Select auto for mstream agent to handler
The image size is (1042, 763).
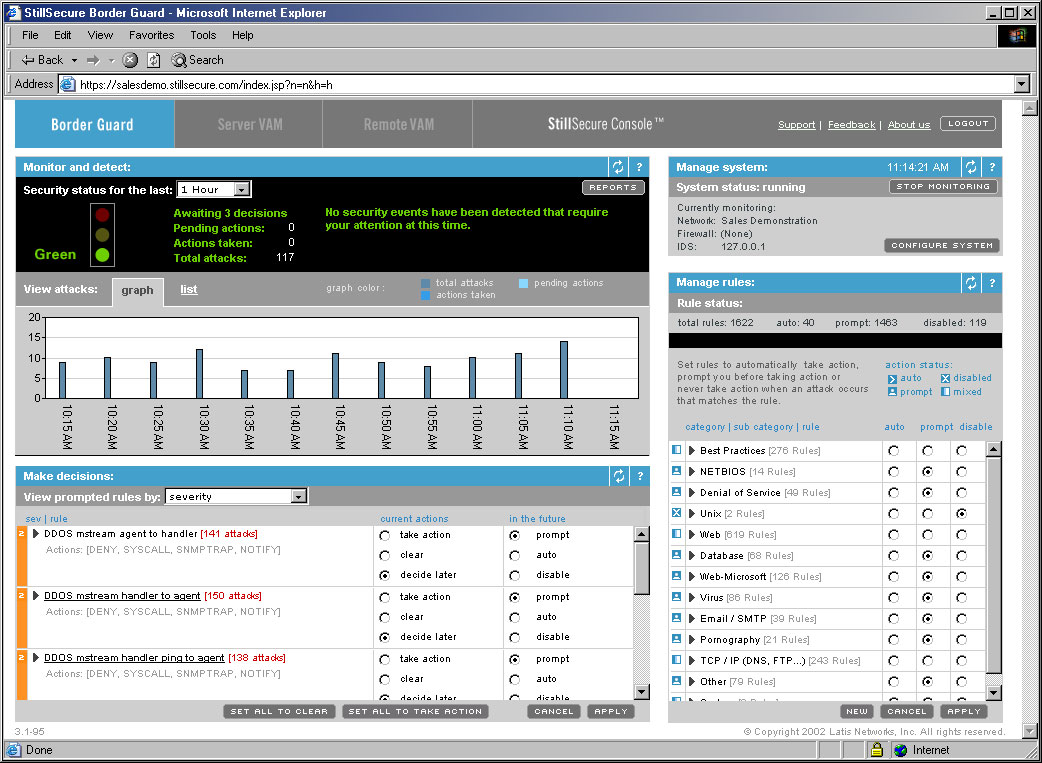pyautogui.click(x=514, y=556)
